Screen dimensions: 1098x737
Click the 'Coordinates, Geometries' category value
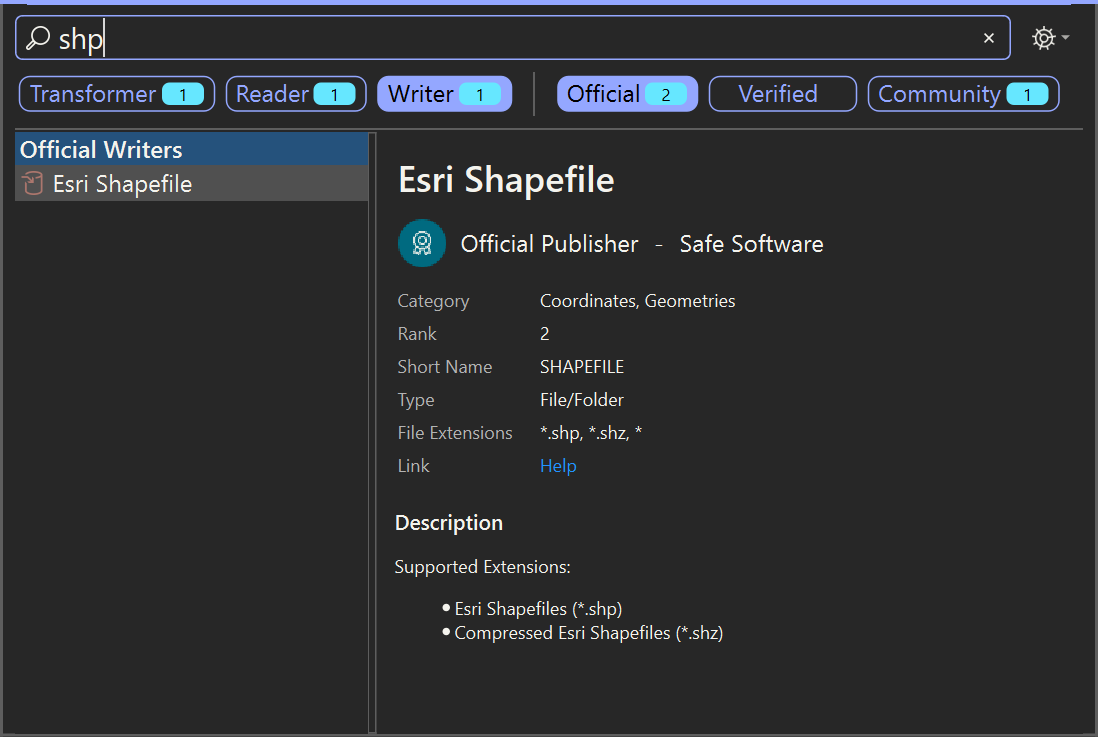(637, 301)
